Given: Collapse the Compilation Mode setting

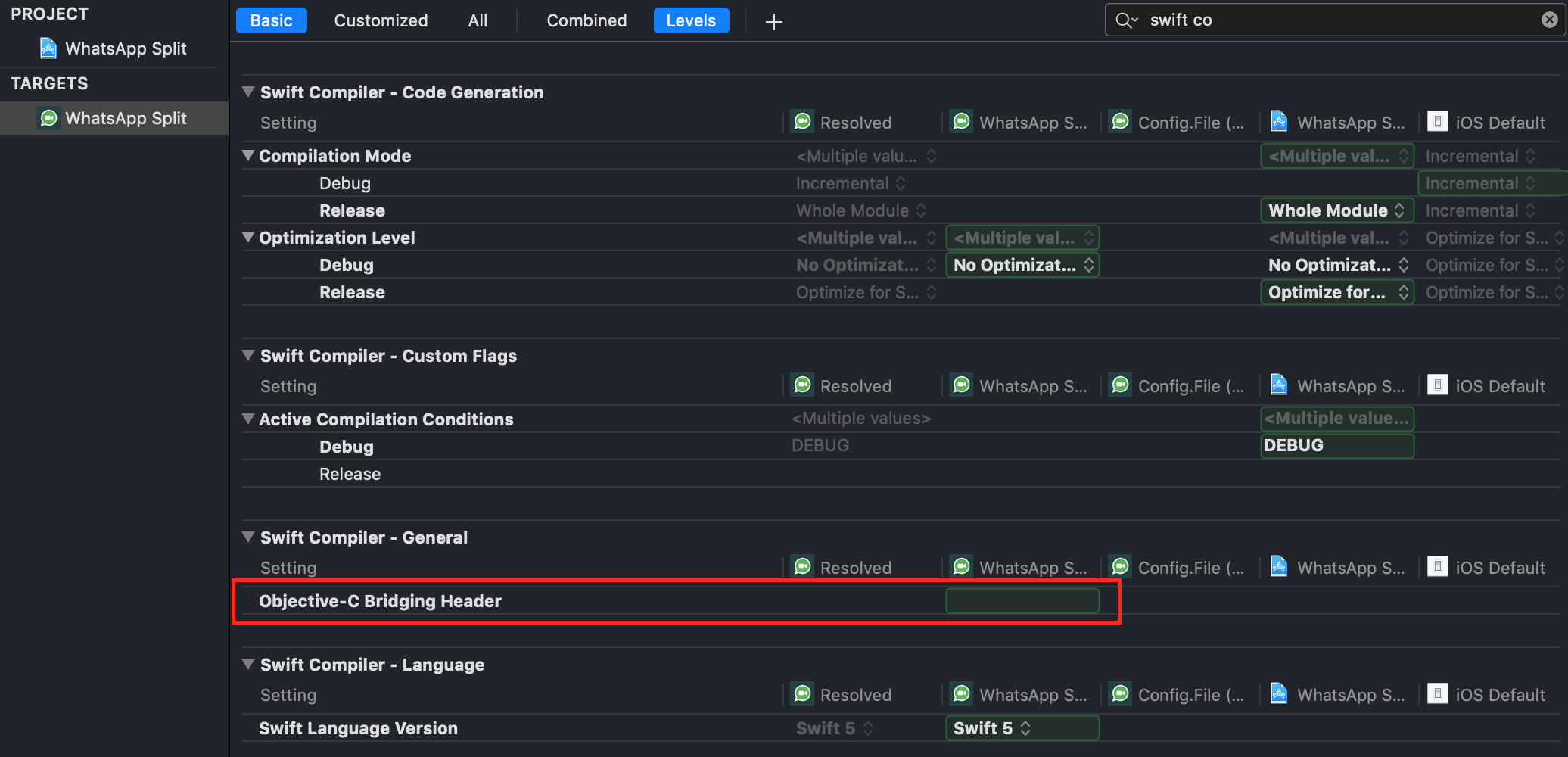Looking at the screenshot, I should pyautogui.click(x=248, y=155).
